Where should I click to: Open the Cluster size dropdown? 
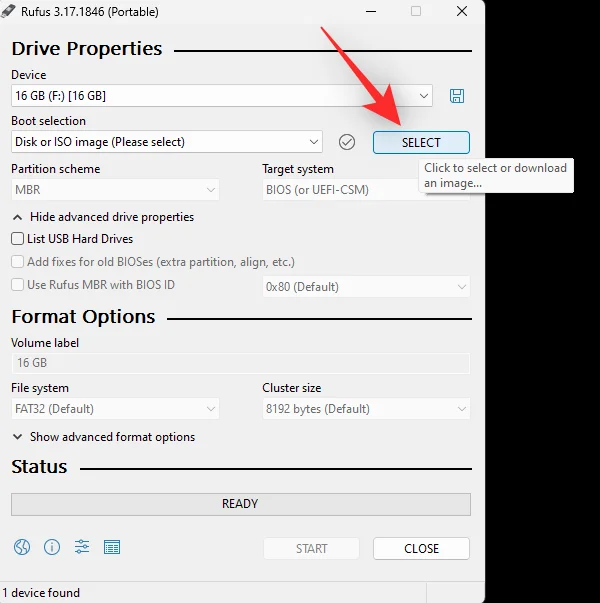tap(366, 409)
